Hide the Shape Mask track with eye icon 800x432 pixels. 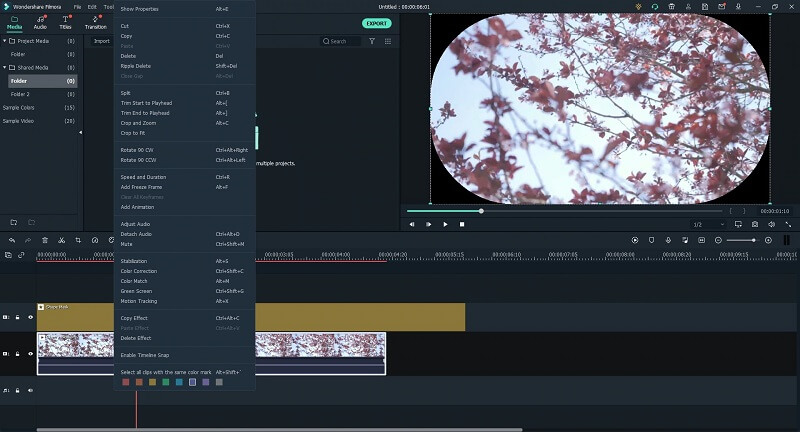(x=30, y=317)
